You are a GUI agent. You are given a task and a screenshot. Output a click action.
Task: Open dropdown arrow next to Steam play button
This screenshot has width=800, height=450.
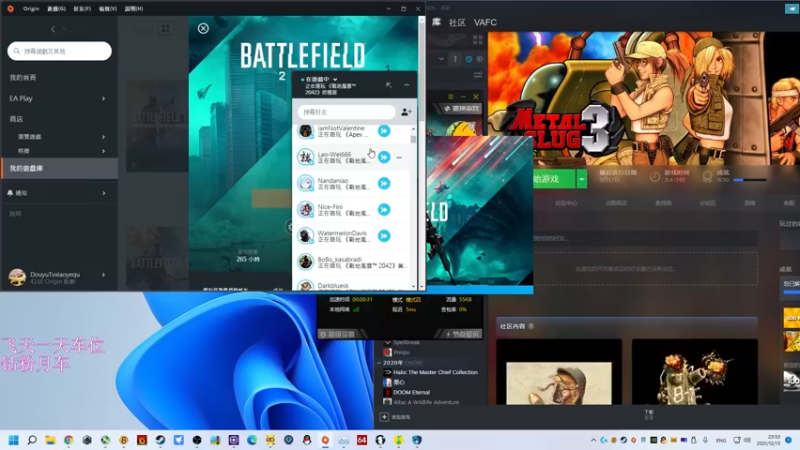pyautogui.click(x=581, y=179)
